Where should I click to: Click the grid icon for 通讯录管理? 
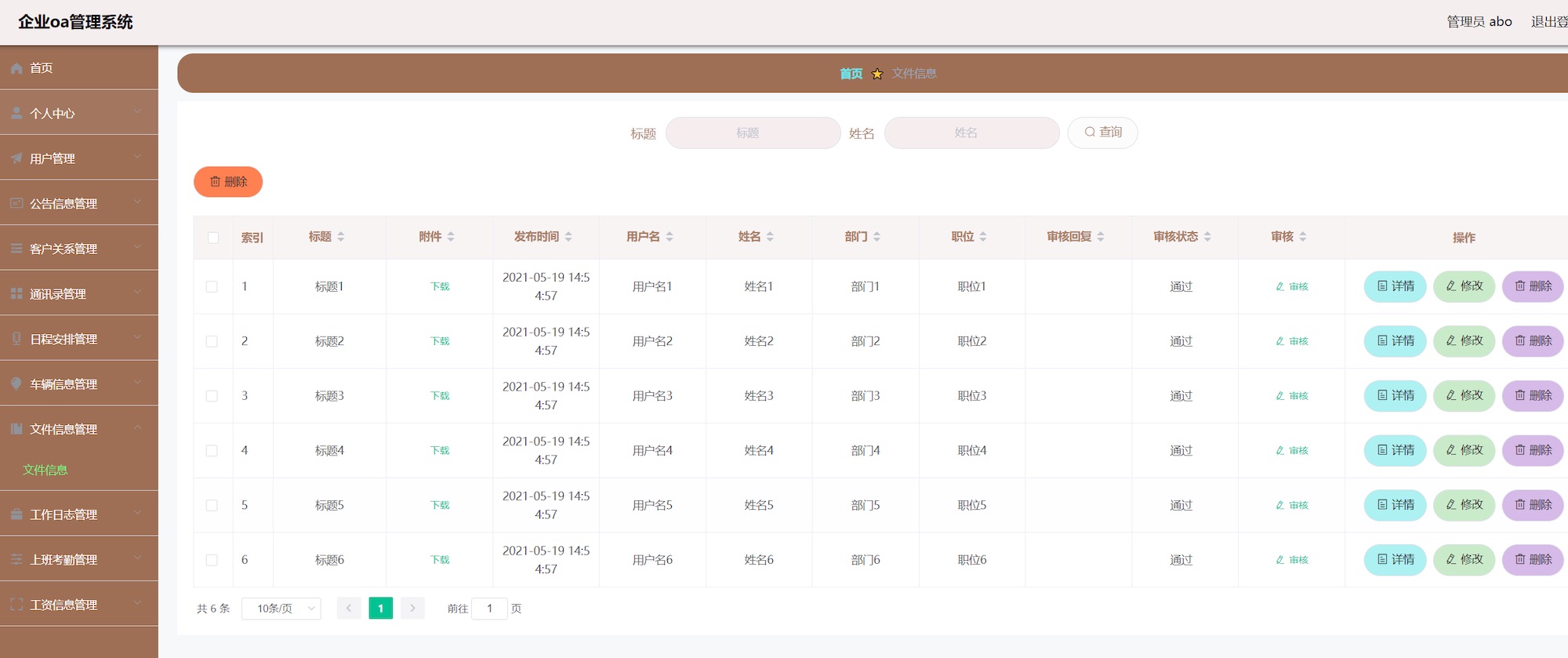[16, 293]
